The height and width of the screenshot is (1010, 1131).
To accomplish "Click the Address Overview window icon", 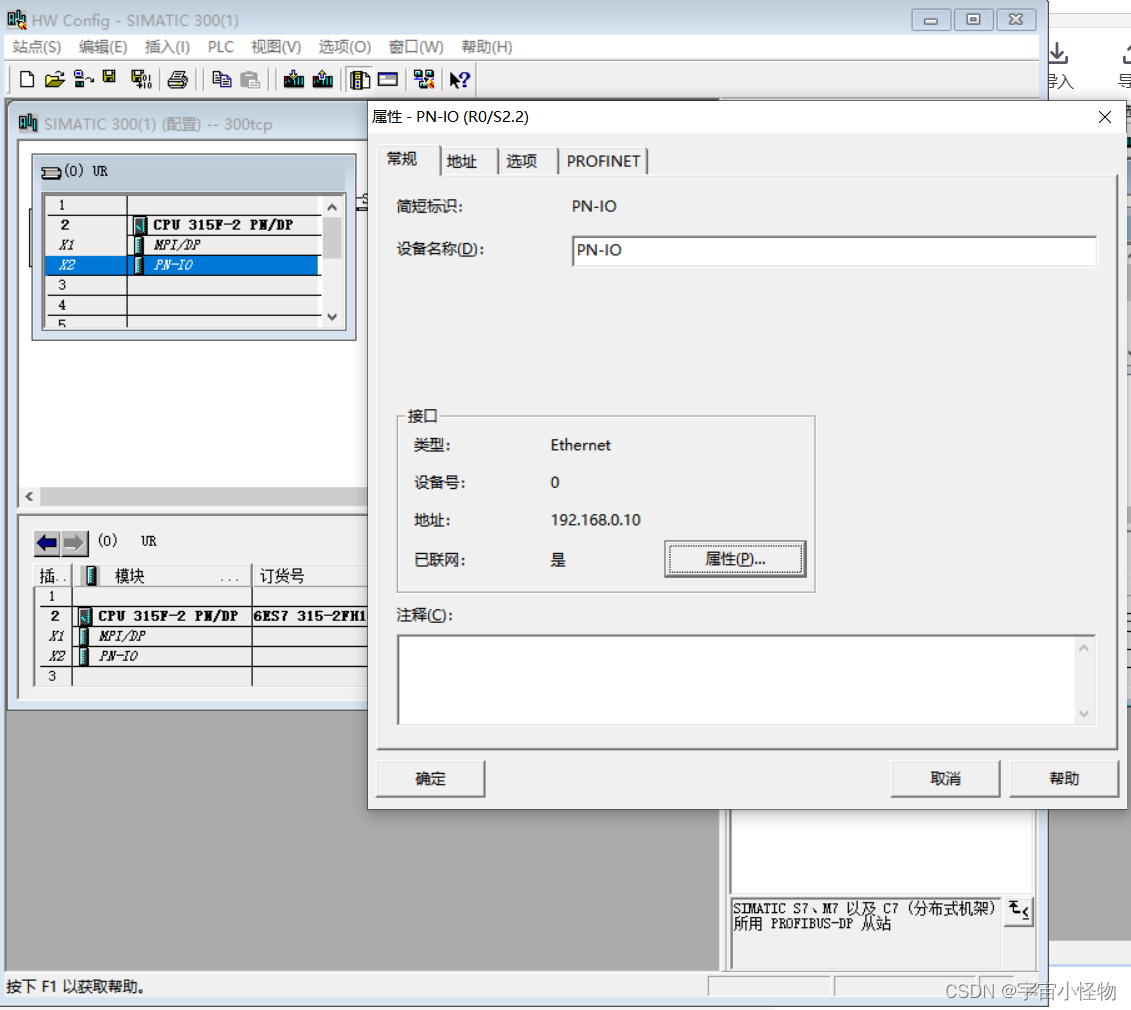I will click(388, 79).
